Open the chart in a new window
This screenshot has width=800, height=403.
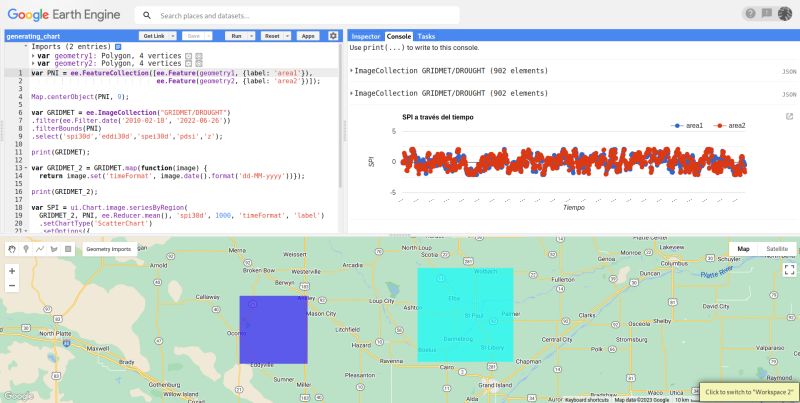pyautogui.click(x=789, y=117)
